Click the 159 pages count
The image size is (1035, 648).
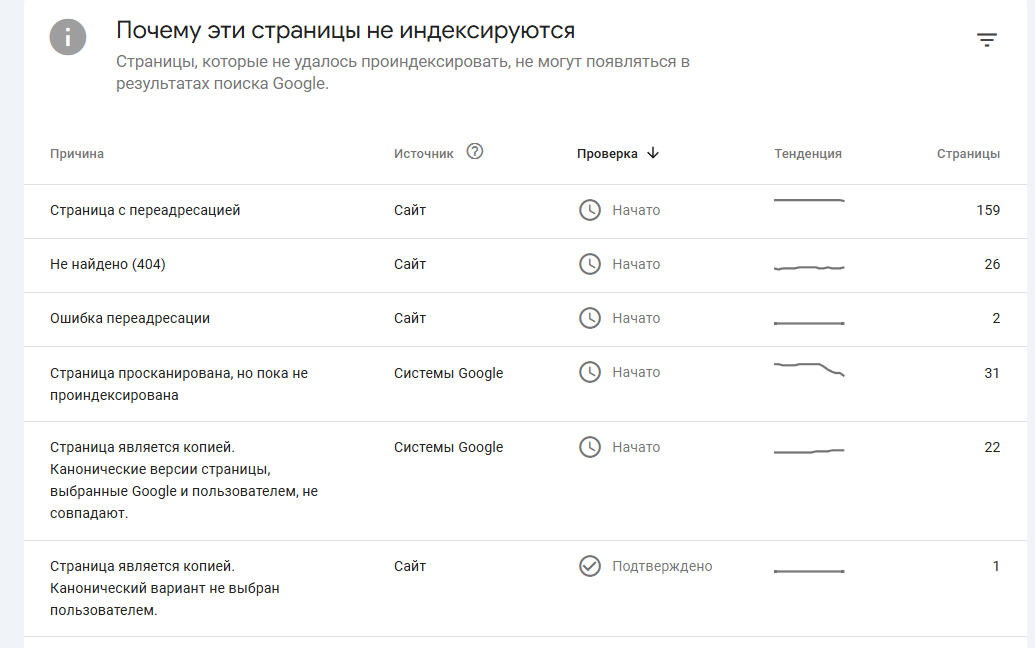point(988,211)
